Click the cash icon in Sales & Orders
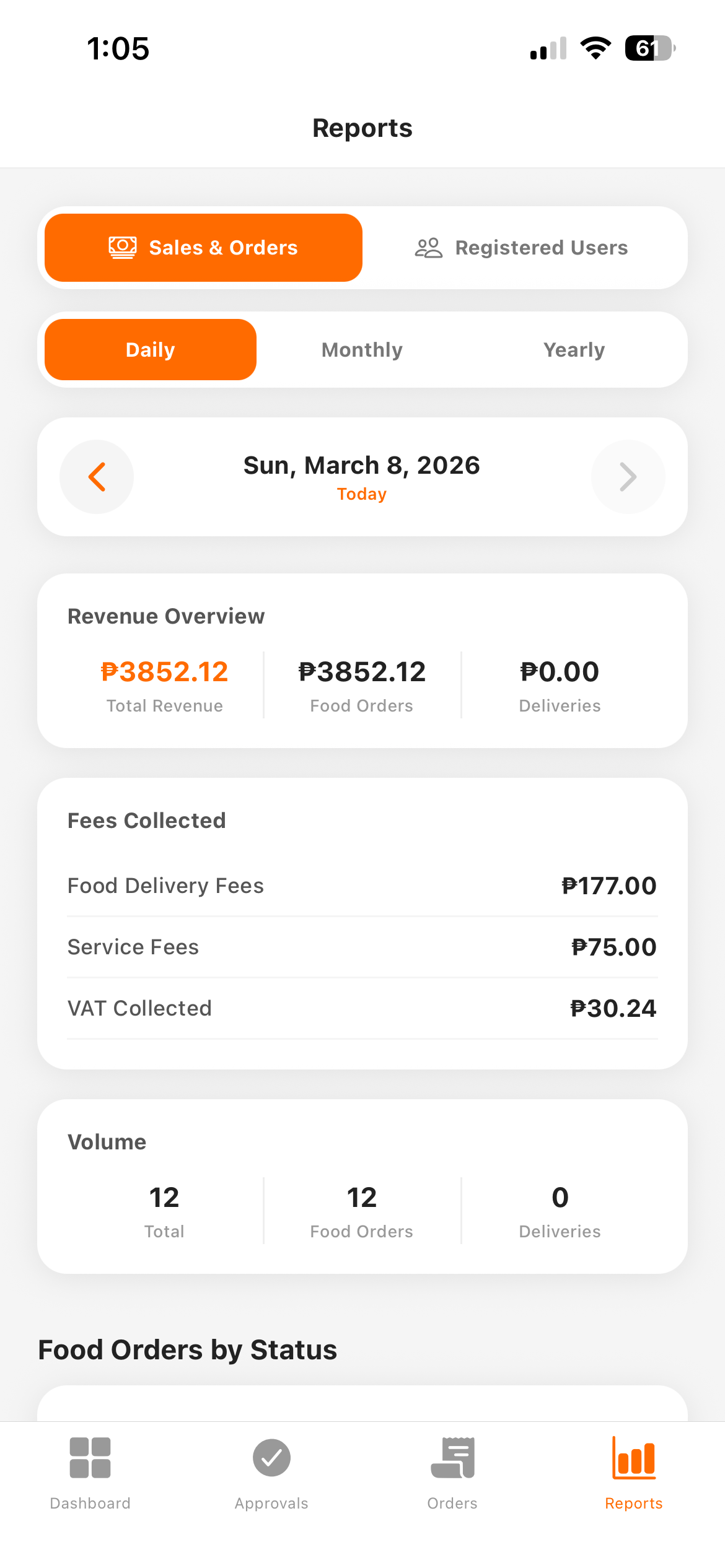The width and height of the screenshot is (725, 1568). pos(123,248)
